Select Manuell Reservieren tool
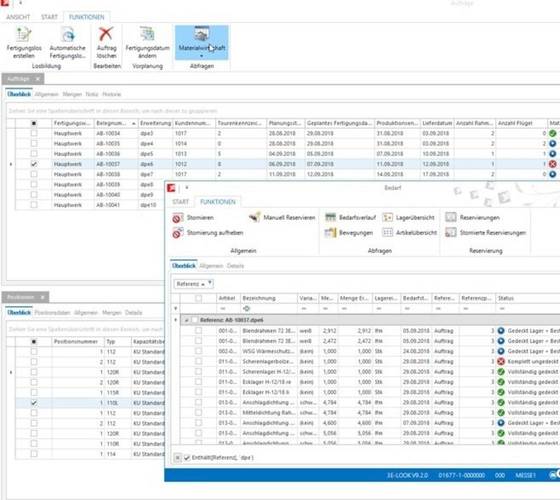This screenshot has width=560, height=500. (x=282, y=217)
